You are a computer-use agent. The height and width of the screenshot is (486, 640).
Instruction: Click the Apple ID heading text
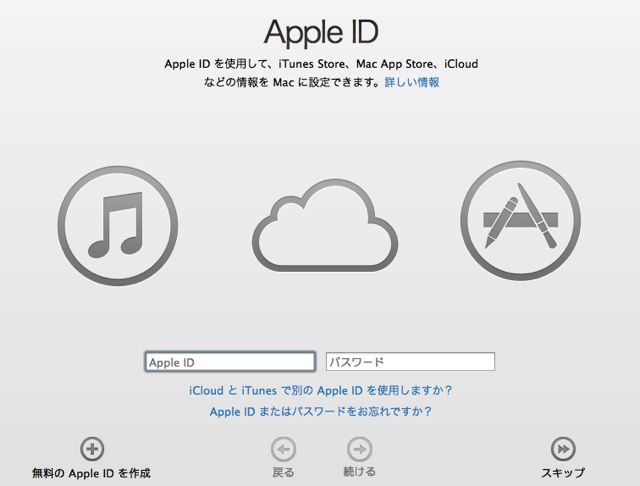coord(321,32)
